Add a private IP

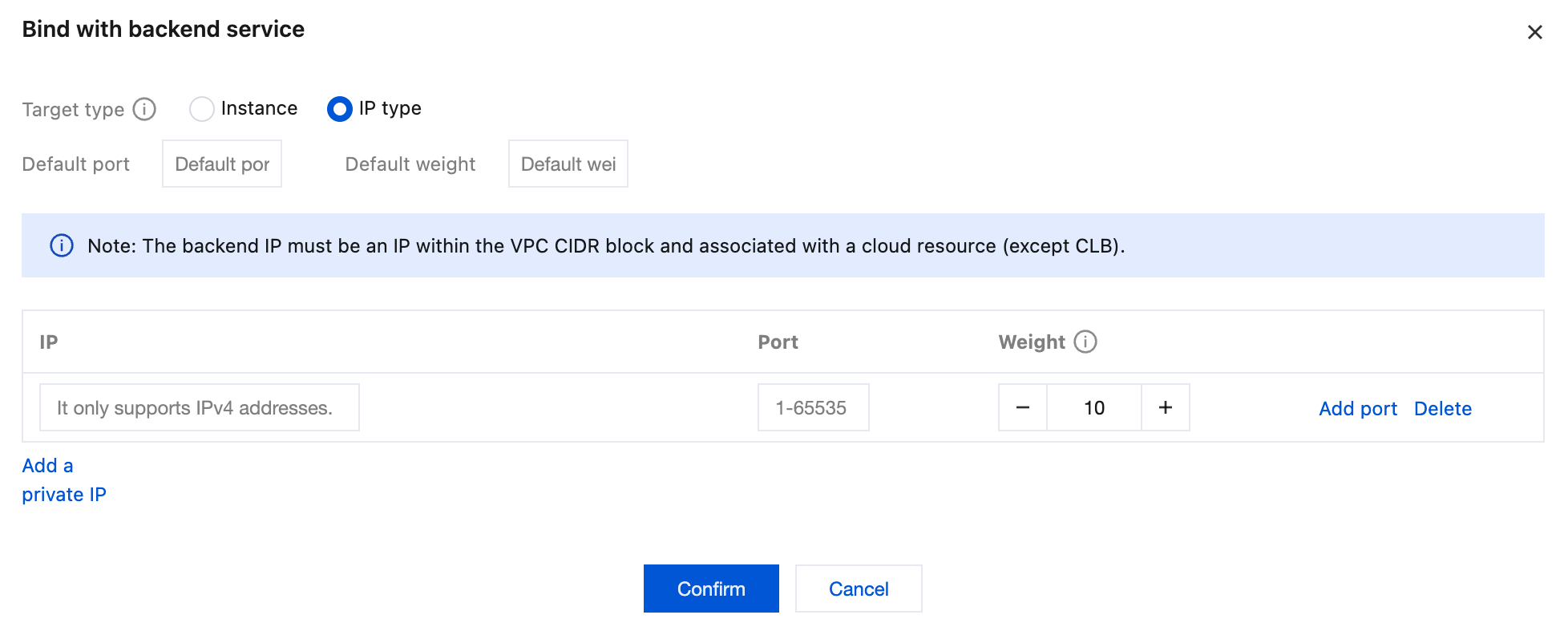point(63,480)
